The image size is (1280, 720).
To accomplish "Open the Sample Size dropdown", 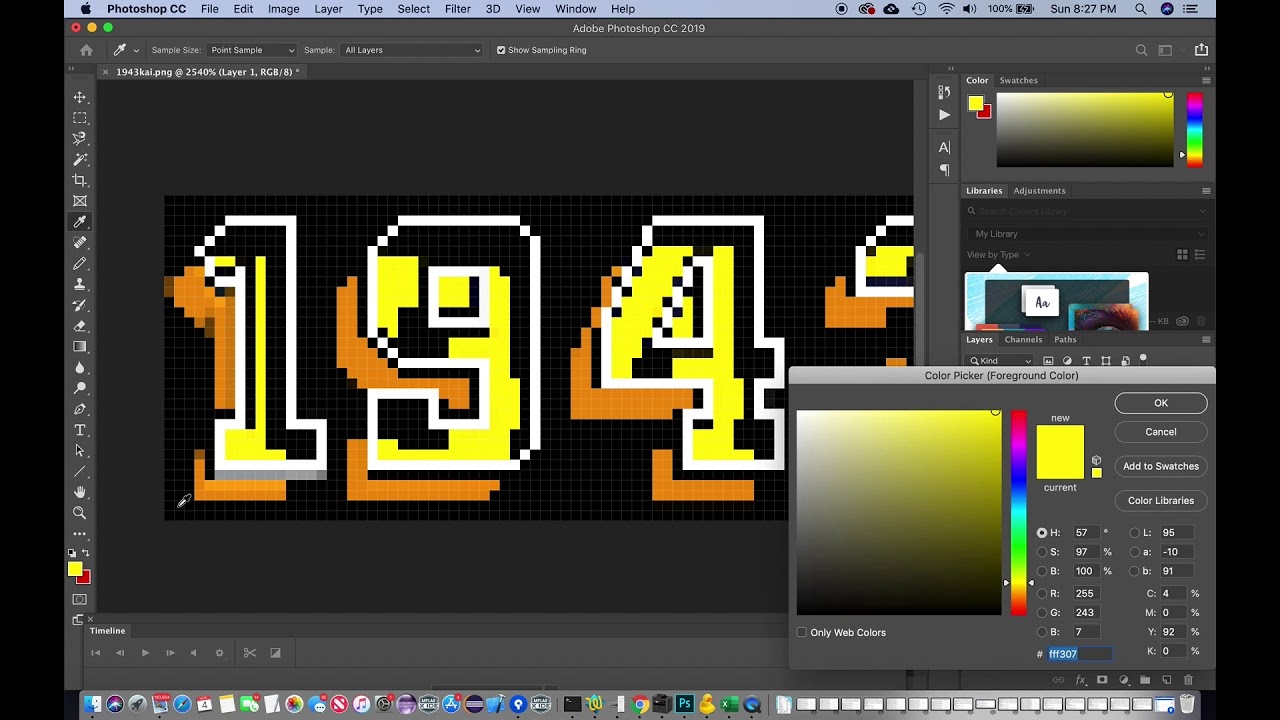I will 252,50.
